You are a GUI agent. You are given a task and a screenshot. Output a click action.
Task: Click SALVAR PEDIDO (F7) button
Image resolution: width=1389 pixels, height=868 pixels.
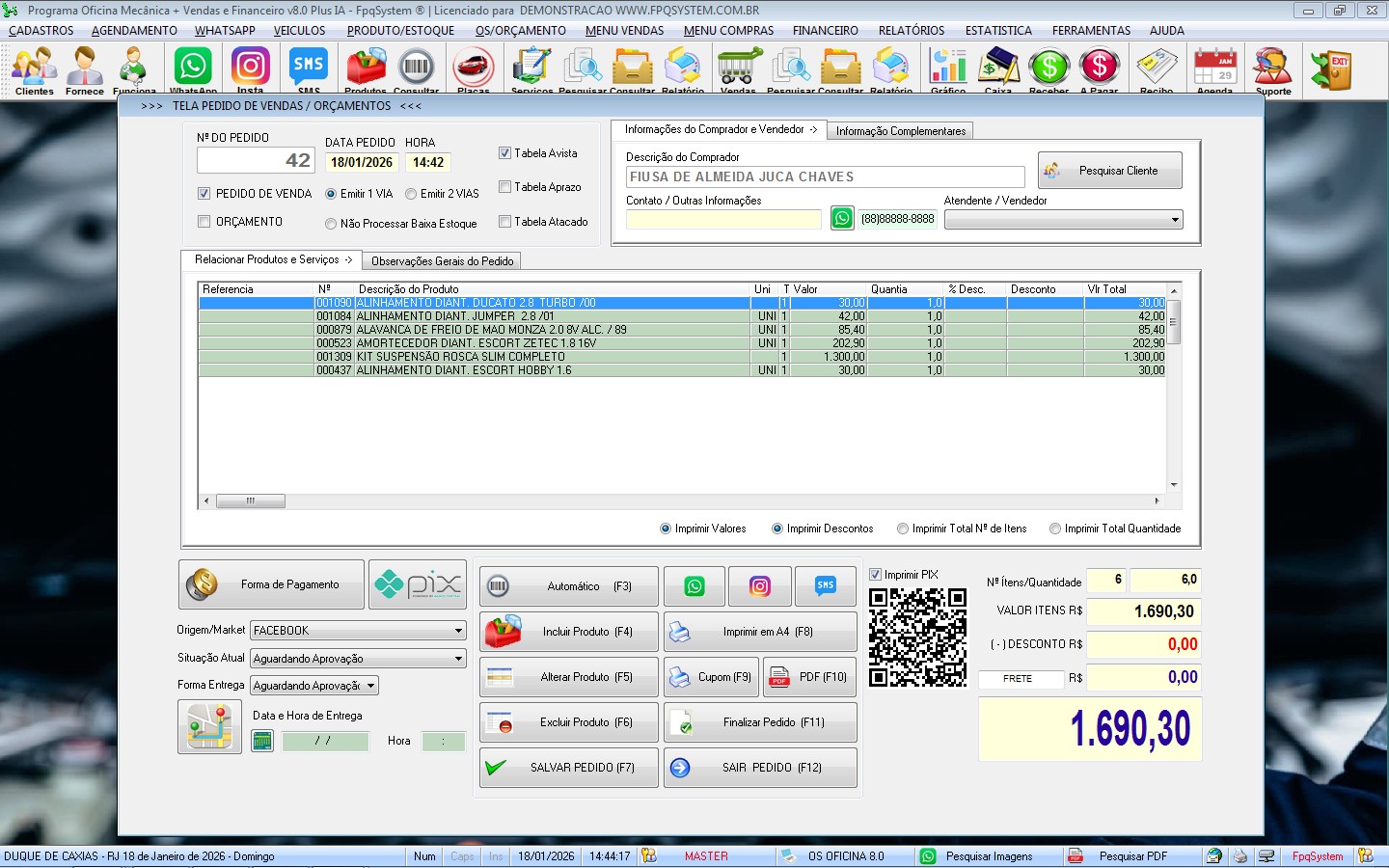point(568,768)
